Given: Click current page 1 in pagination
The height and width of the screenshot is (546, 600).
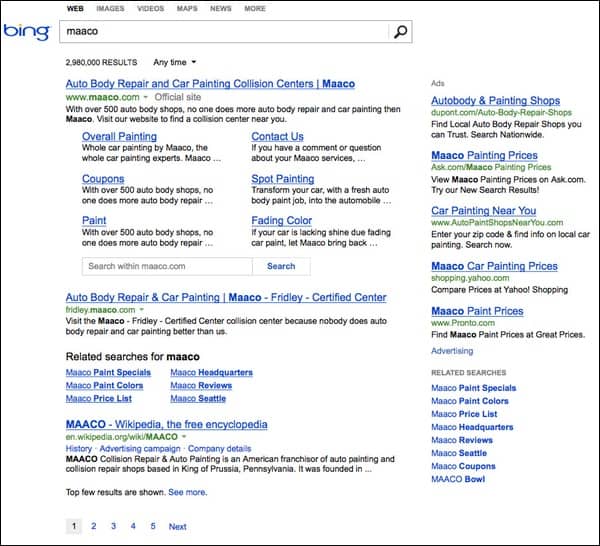Looking at the screenshot, I should pos(74,526).
